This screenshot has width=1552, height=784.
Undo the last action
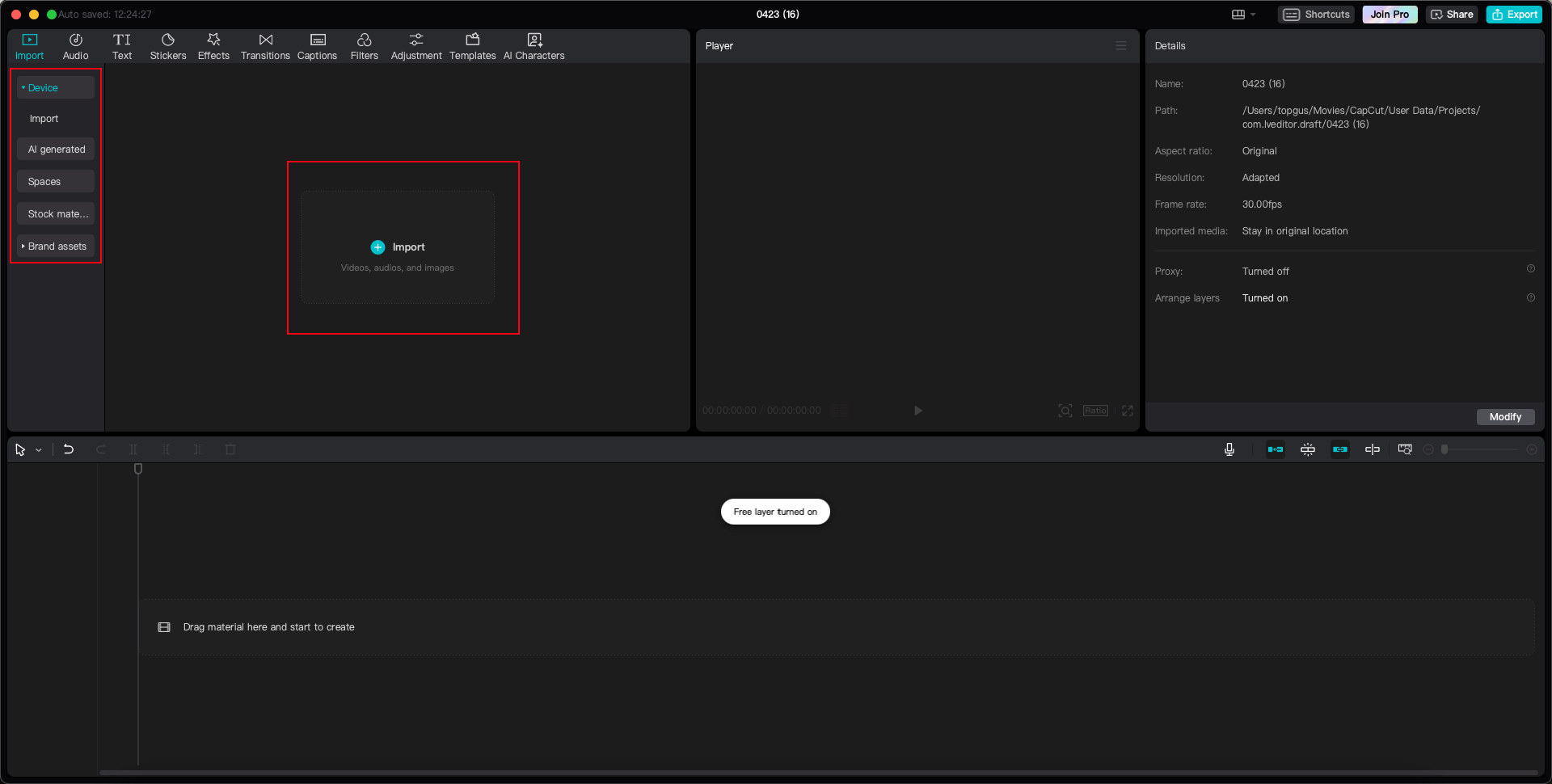pyautogui.click(x=69, y=449)
